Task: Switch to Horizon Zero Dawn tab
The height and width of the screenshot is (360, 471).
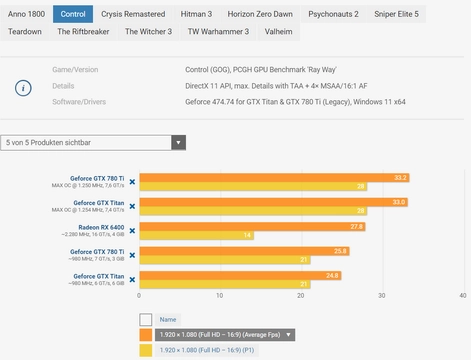Action: pos(260,14)
